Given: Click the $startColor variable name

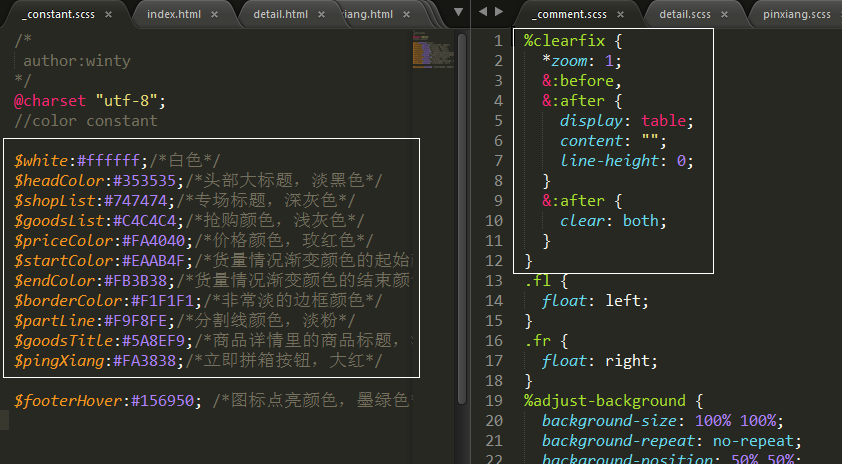Looking at the screenshot, I should pyautogui.click(x=63, y=261).
